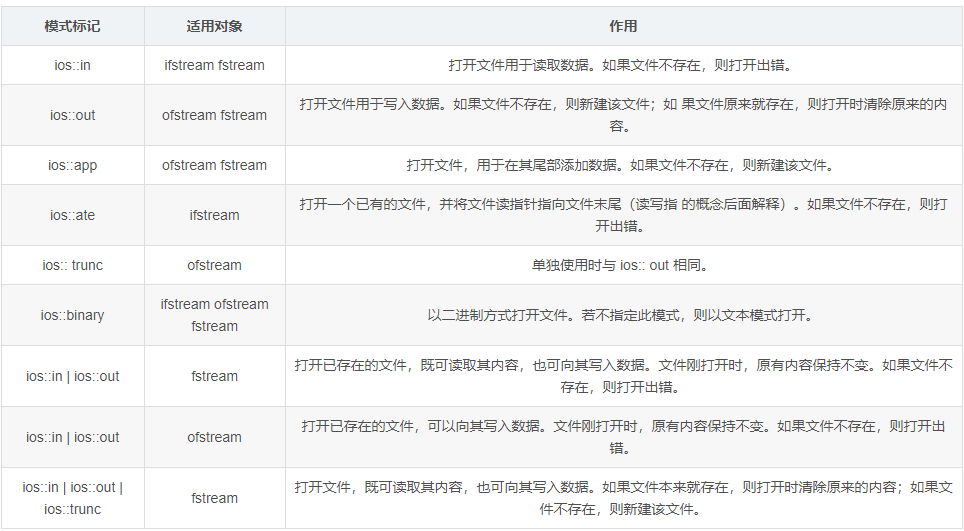Select the ios::binary mode cell
This screenshot has width=964, height=531.
pos(73,315)
